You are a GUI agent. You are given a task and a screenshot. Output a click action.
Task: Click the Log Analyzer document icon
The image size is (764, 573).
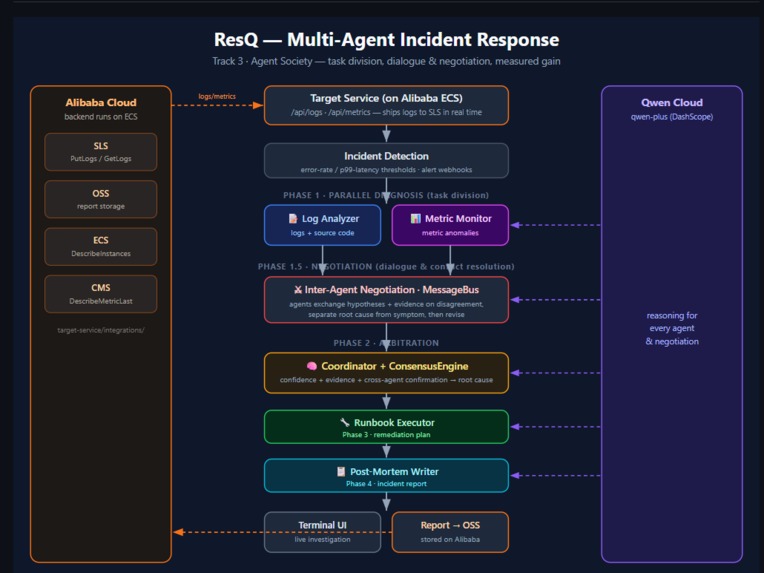[293, 218]
